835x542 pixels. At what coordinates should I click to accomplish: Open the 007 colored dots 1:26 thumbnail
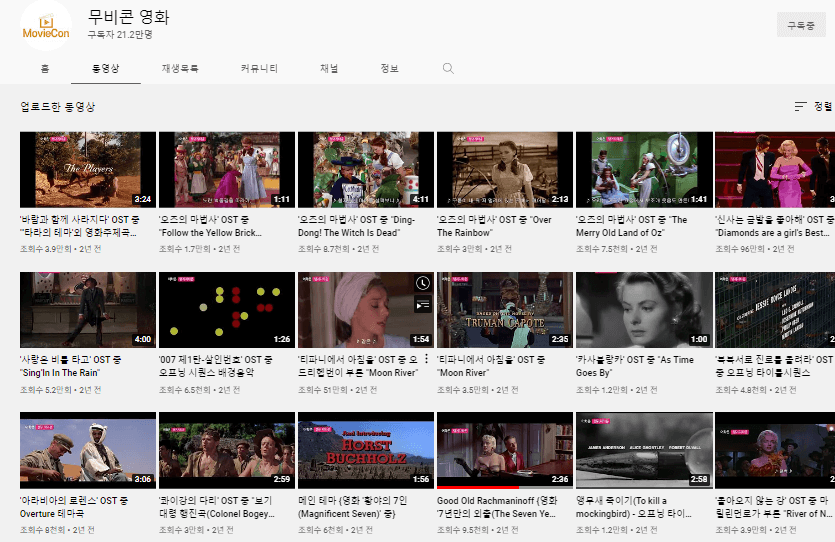227,310
